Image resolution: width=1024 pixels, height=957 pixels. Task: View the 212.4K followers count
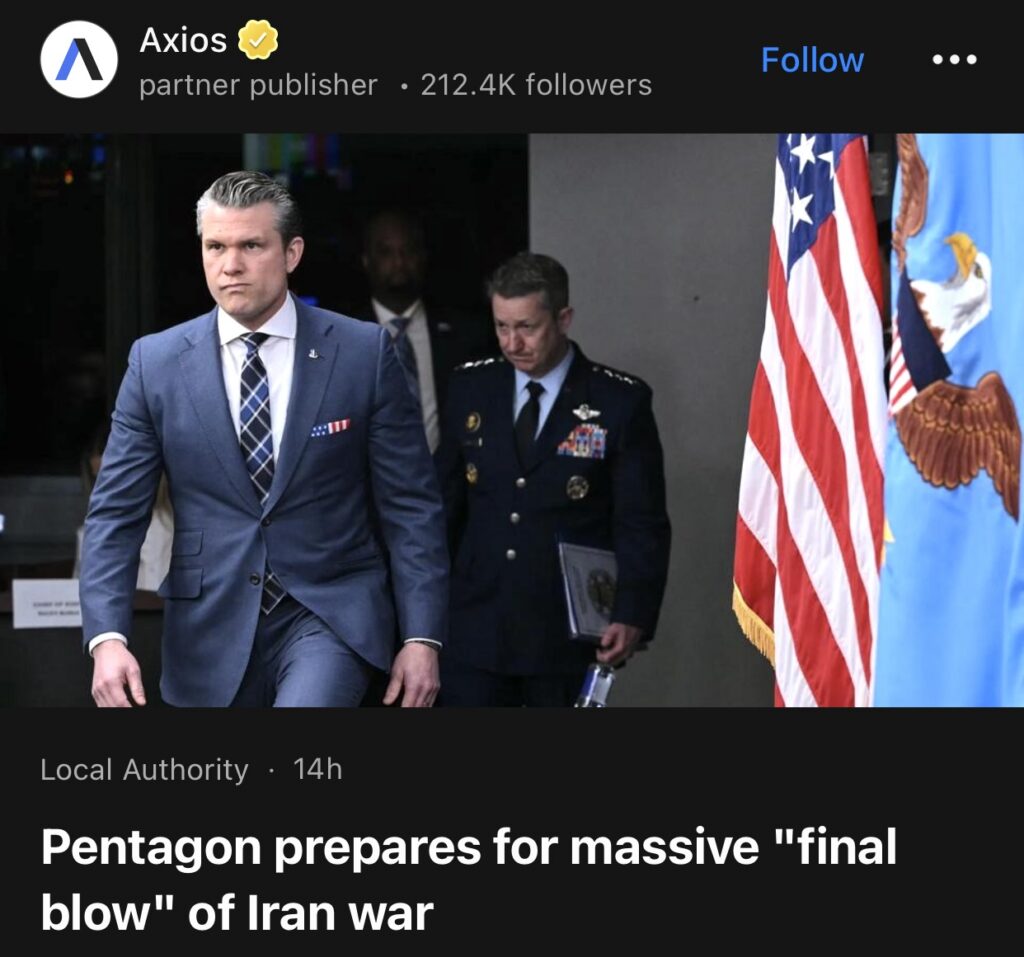tap(536, 85)
